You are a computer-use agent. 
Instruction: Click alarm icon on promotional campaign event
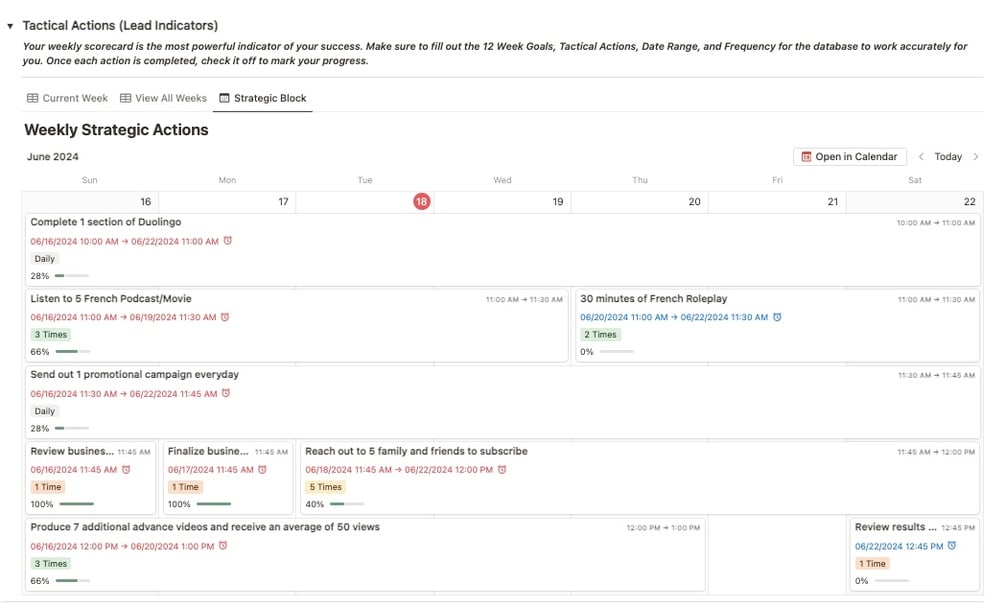click(x=226, y=393)
